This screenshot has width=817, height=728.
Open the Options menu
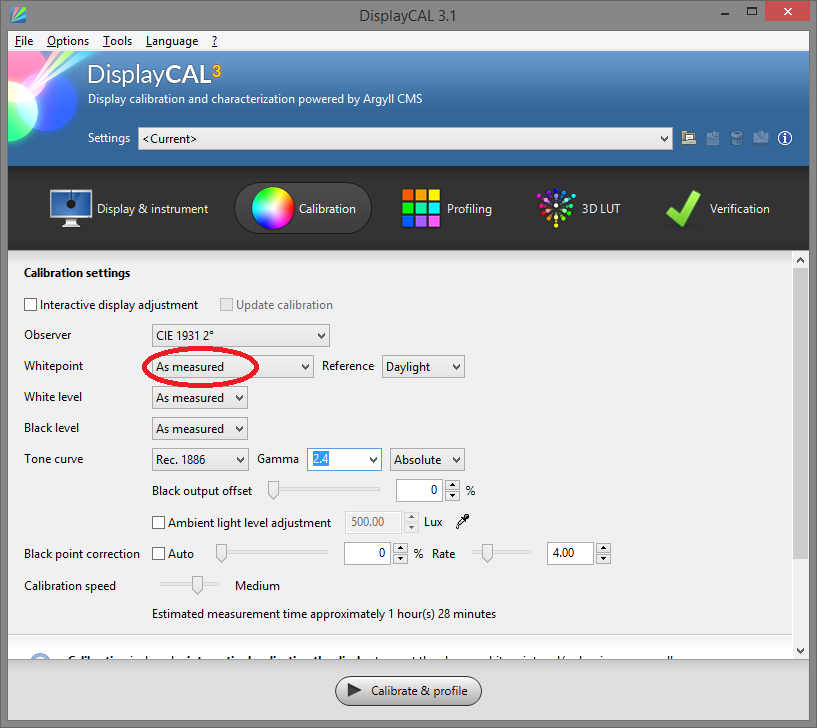tap(68, 41)
